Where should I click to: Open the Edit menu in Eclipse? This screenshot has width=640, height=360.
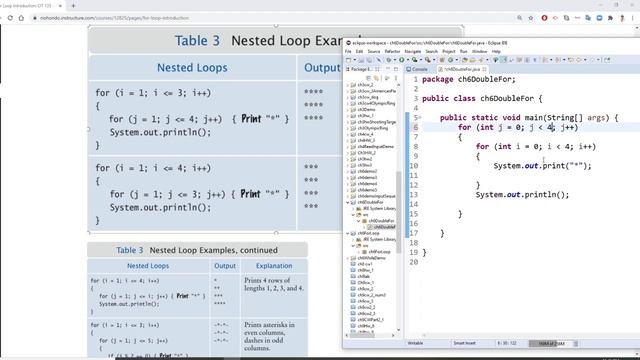pyautogui.click(x=359, y=51)
